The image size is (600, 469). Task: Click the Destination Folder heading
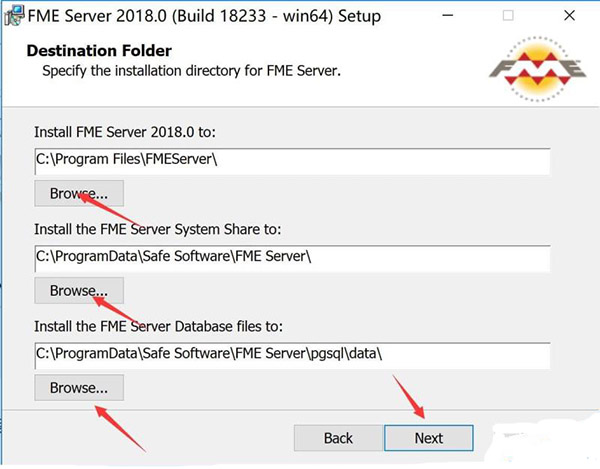[98, 50]
